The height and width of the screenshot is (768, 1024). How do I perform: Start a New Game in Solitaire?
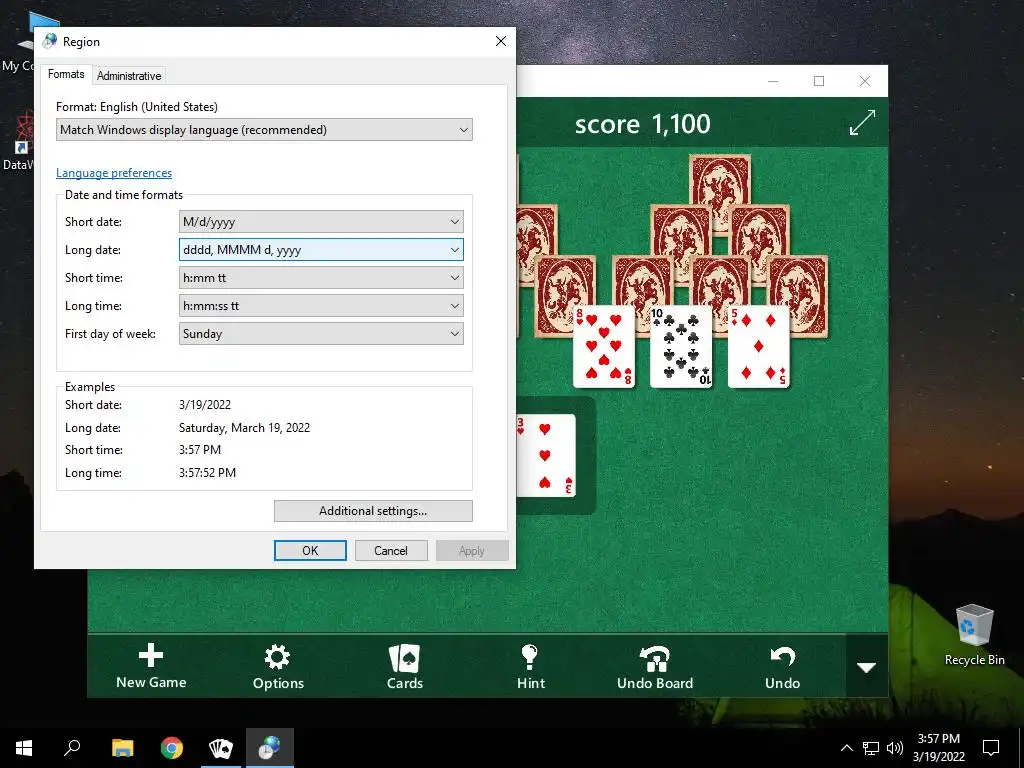coord(151,666)
